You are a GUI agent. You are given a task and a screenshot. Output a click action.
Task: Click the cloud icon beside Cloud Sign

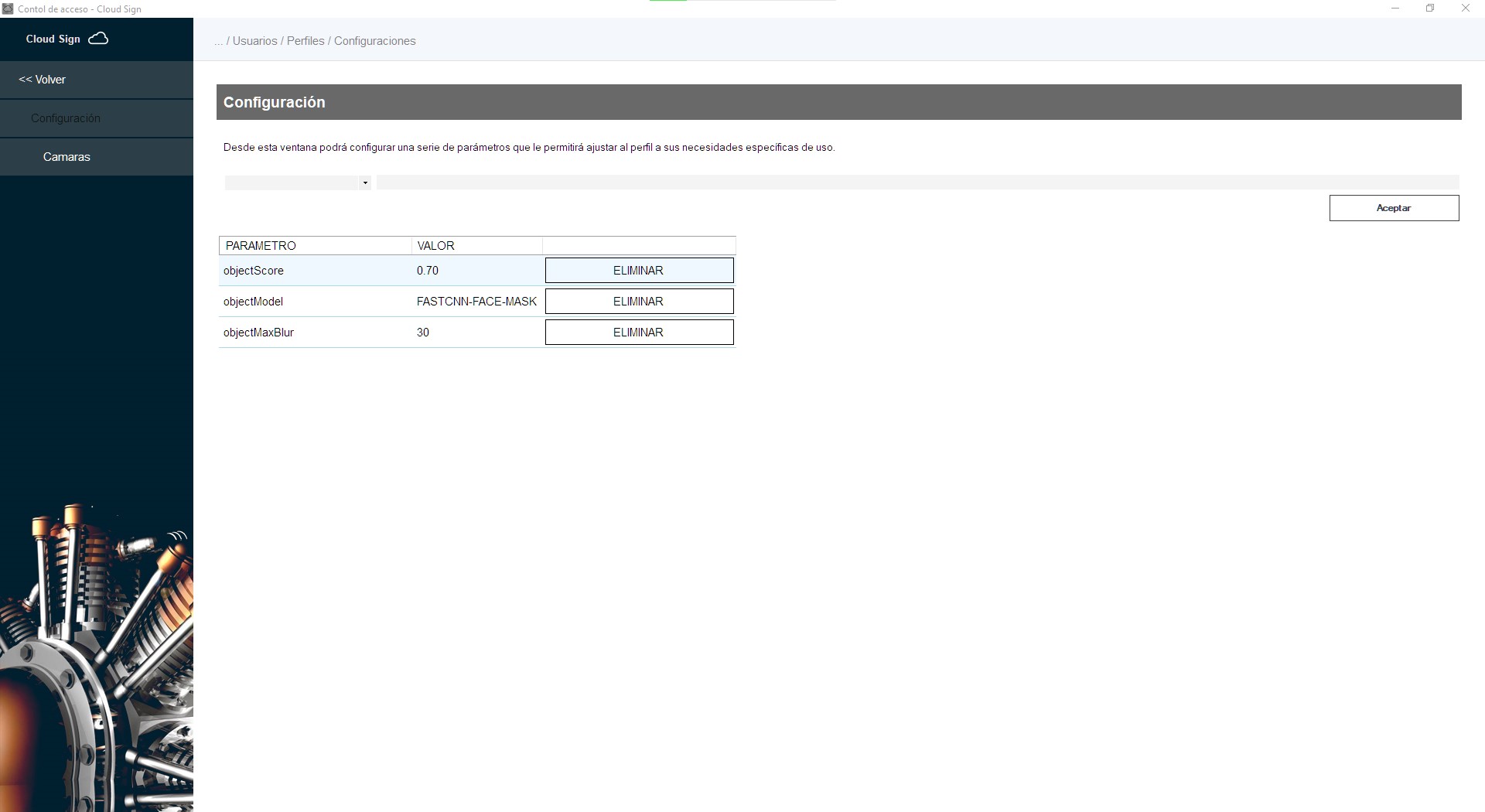[x=98, y=39]
